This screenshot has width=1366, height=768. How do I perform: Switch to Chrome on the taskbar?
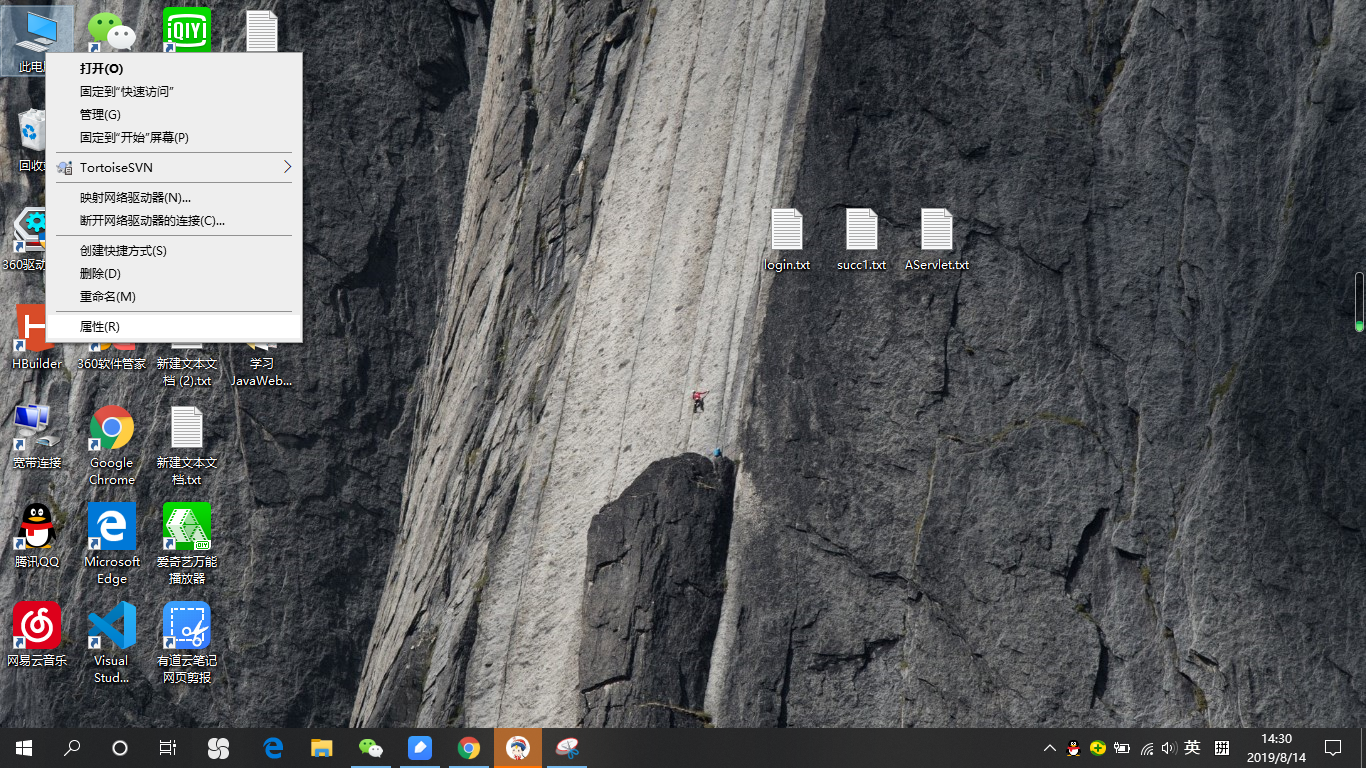469,748
